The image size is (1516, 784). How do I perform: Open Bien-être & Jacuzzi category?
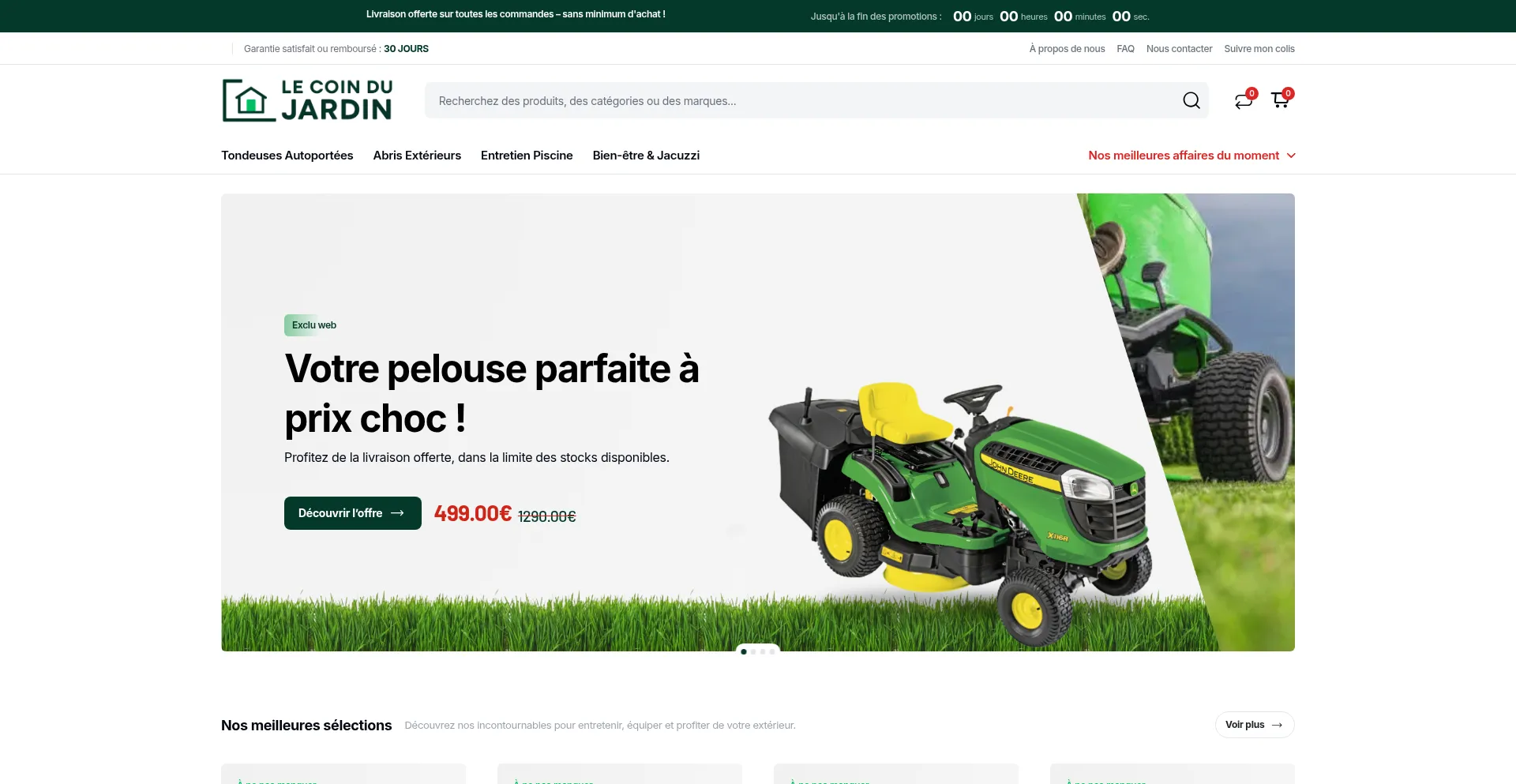pyautogui.click(x=646, y=156)
